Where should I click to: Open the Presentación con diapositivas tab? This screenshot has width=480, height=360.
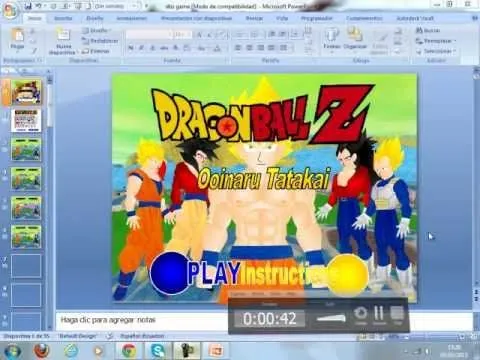coord(196,18)
